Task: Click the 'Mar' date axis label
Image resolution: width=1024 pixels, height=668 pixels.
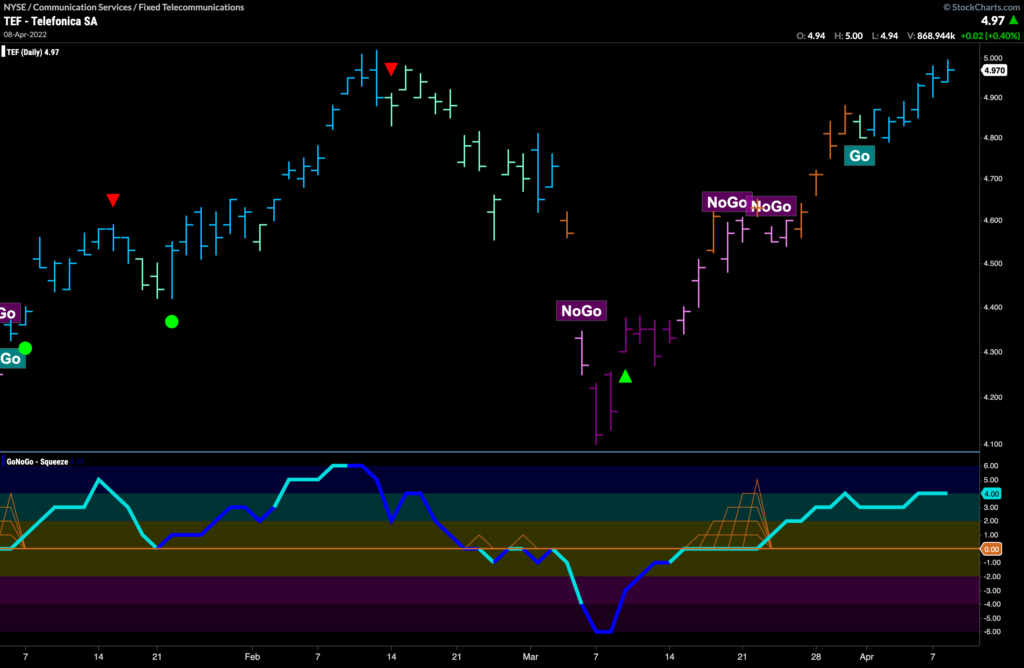Action: pyautogui.click(x=530, y=657)
